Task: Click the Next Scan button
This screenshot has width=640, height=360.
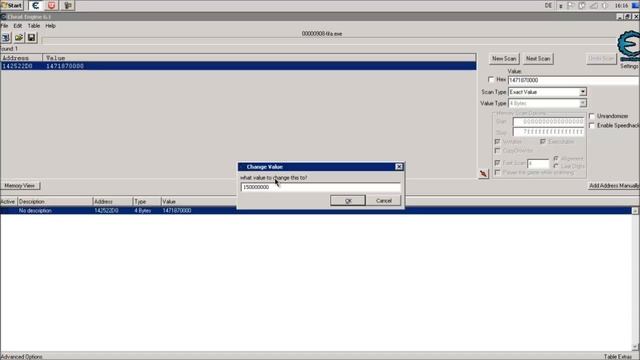Action: tap(538, 59)
